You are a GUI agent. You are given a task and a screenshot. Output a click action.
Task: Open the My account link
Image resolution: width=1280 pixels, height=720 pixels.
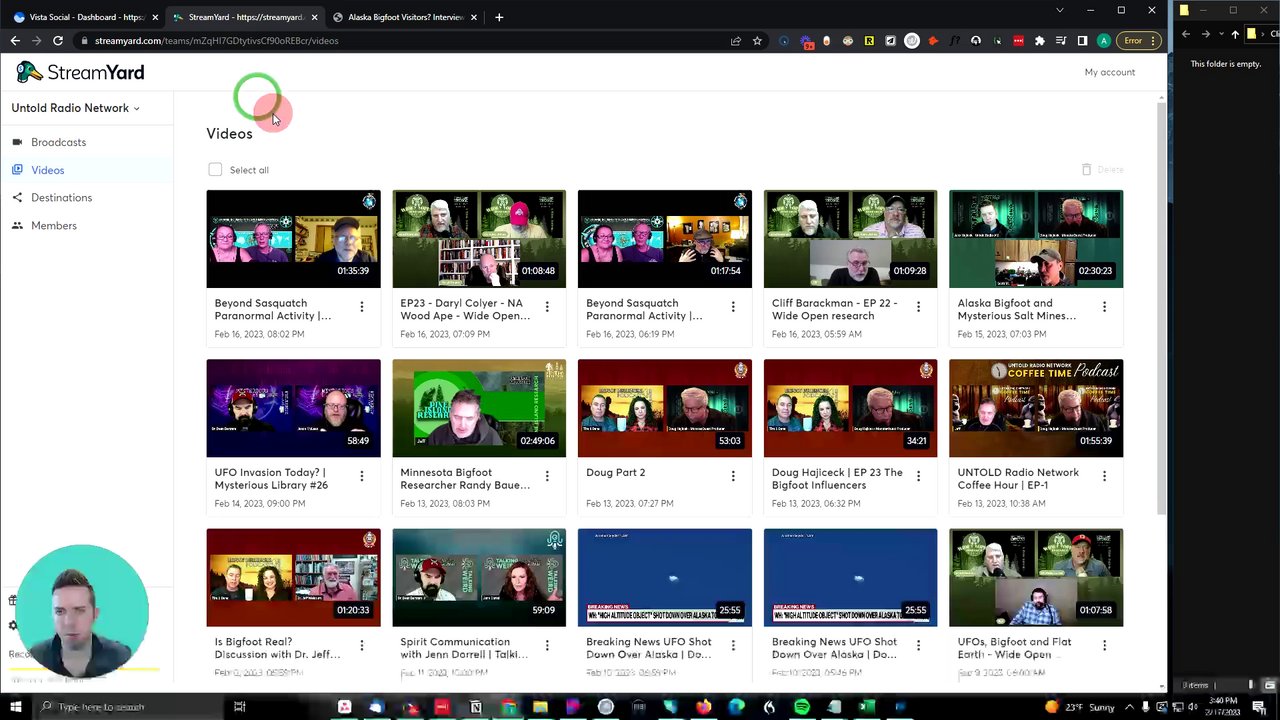(x=1109, y=72)
